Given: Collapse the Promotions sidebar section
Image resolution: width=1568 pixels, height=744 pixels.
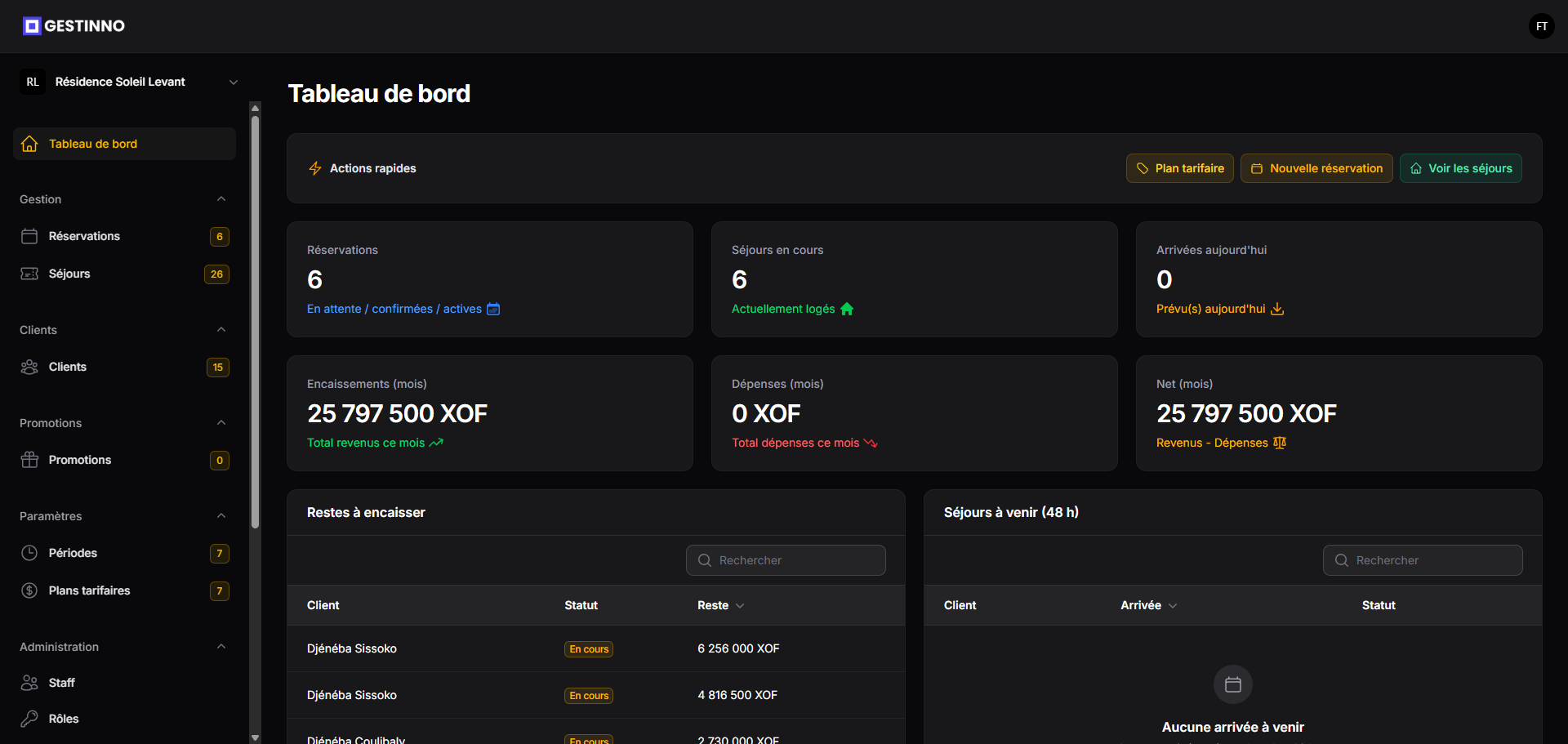Looking at the screenshot, I should (221, 423).
